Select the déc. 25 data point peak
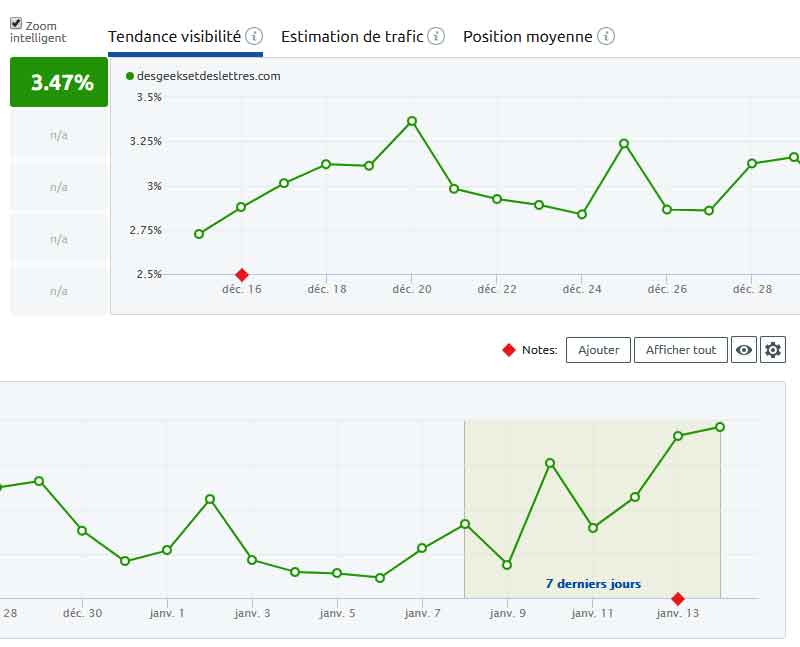 pyautogui.click(x=624, y=144)
